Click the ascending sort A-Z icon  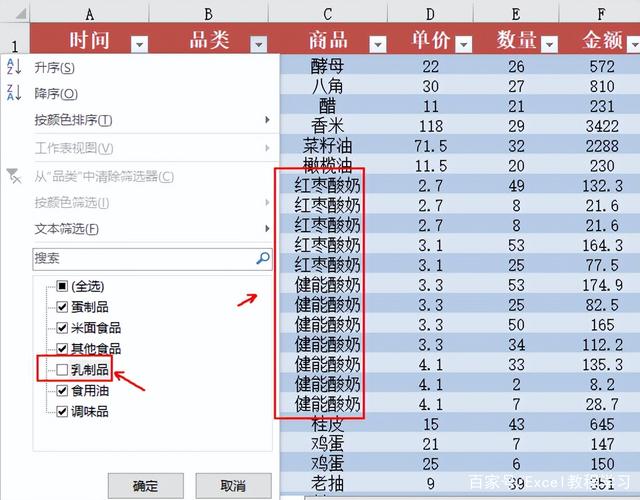(x=14, y=67)
